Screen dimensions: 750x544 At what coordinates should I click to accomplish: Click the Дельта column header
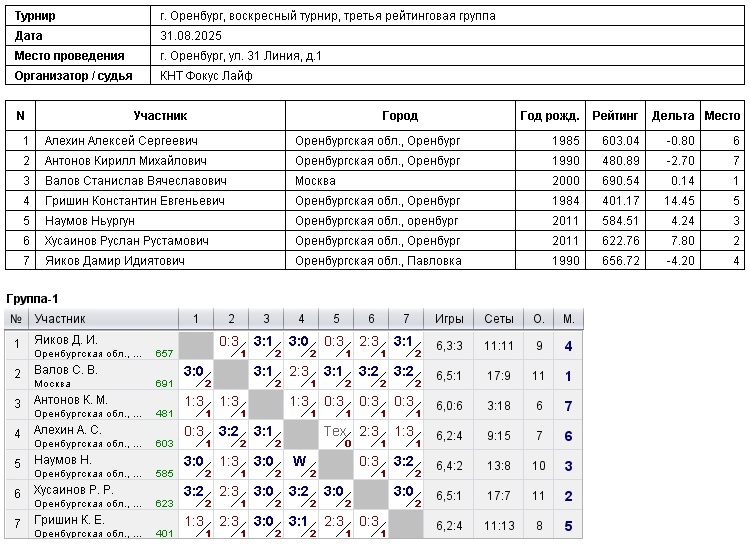[672, 116]
